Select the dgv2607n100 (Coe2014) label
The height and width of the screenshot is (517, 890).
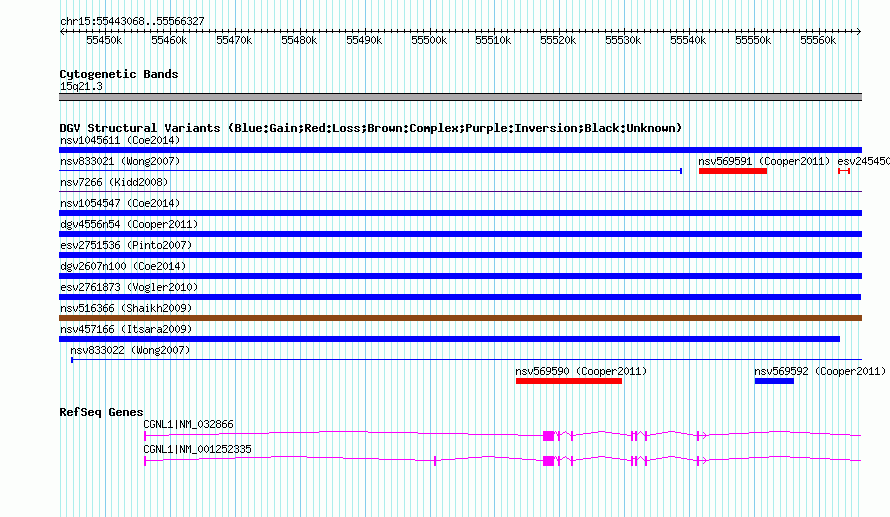pos(123,266)
